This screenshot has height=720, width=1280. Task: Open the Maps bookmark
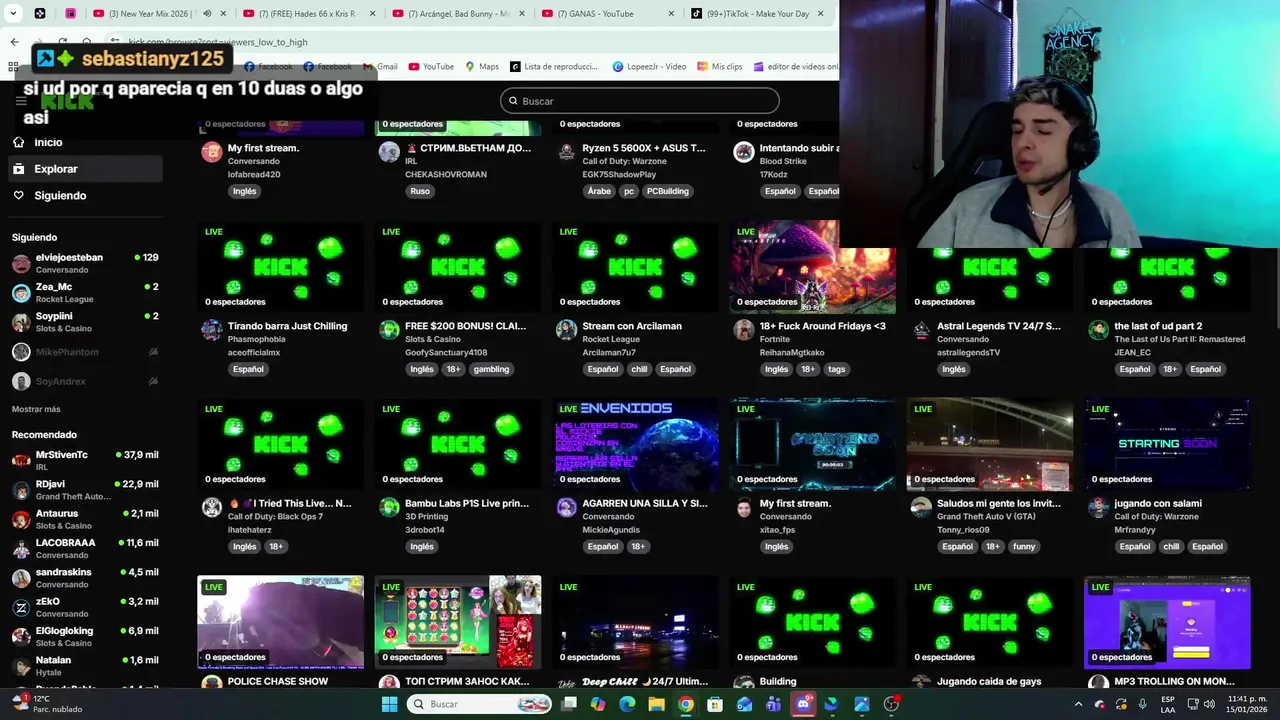[482, 67]
